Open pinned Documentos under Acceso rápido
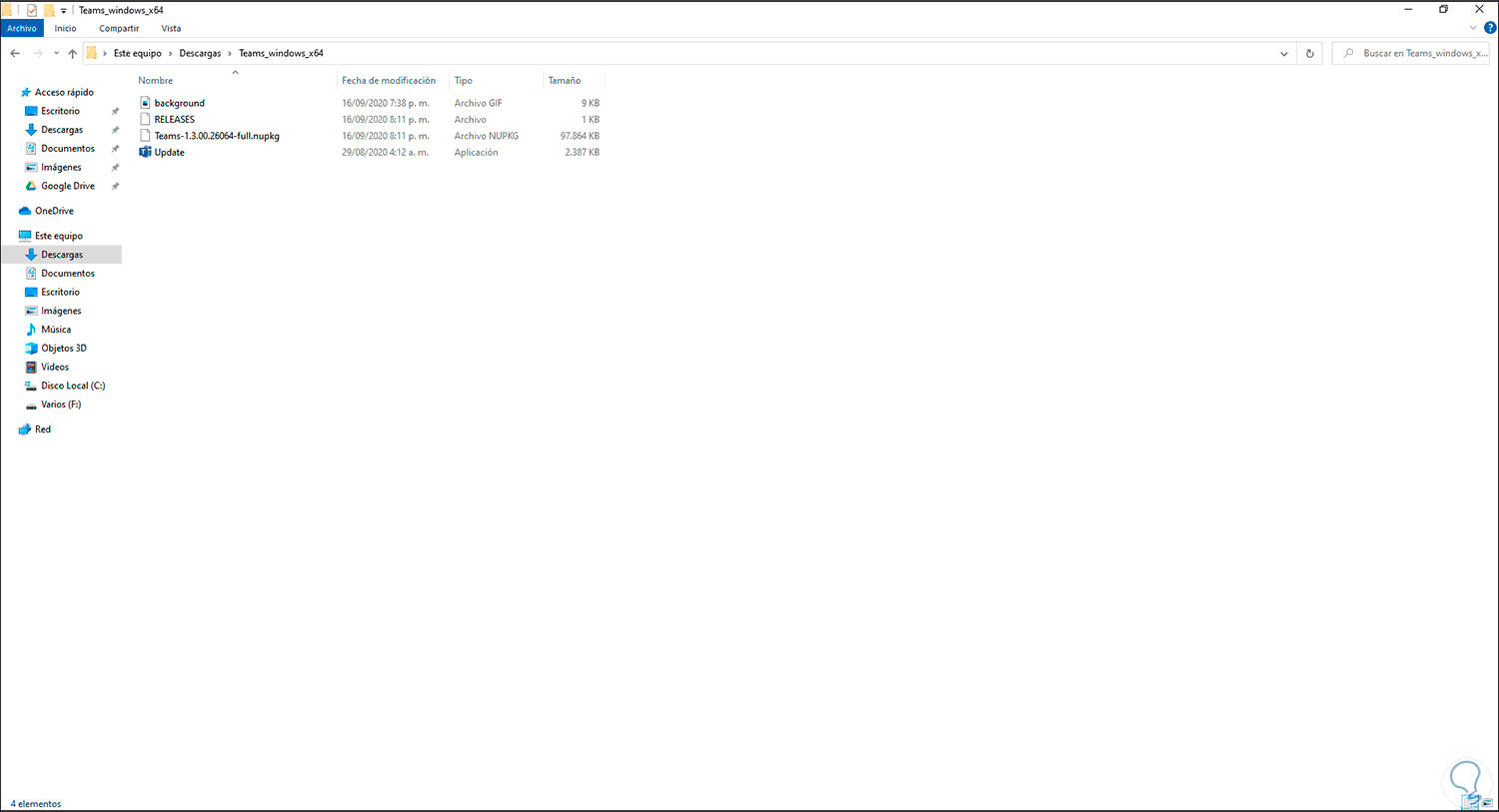 coord(68,149)
